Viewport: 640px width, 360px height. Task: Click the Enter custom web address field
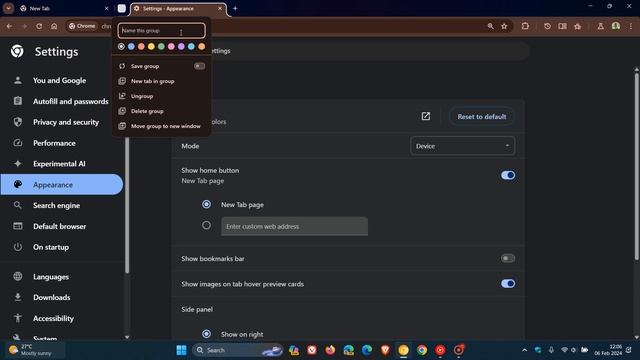294,226
